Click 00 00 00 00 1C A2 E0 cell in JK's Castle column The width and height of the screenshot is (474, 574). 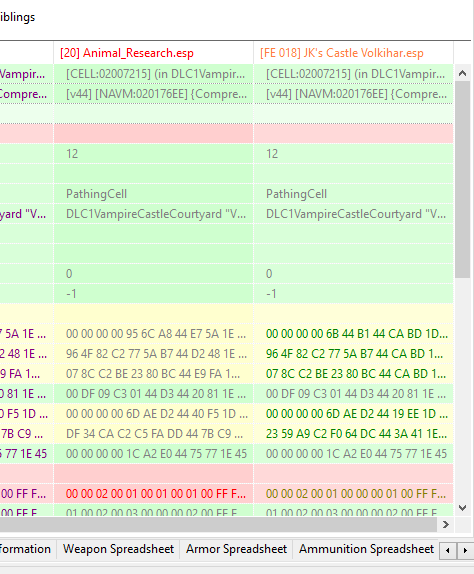pos(353,454)
